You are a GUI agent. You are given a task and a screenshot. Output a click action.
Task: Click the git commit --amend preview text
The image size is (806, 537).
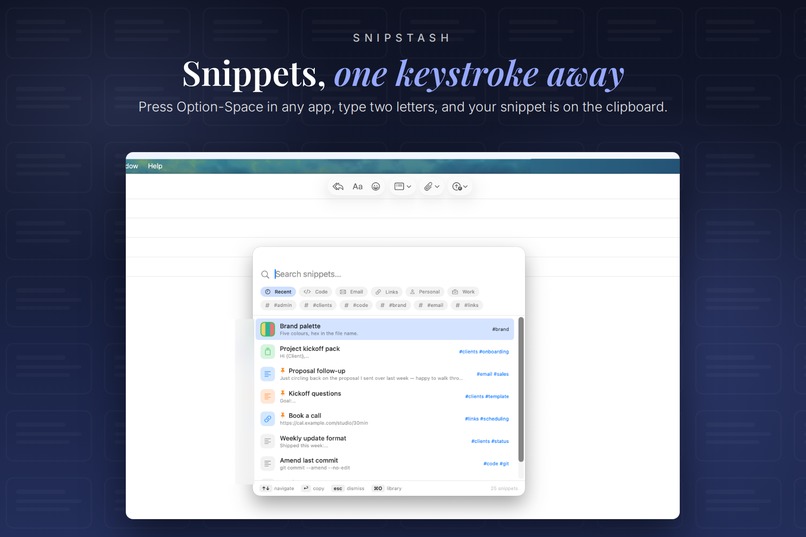click(x=315, y=468)
